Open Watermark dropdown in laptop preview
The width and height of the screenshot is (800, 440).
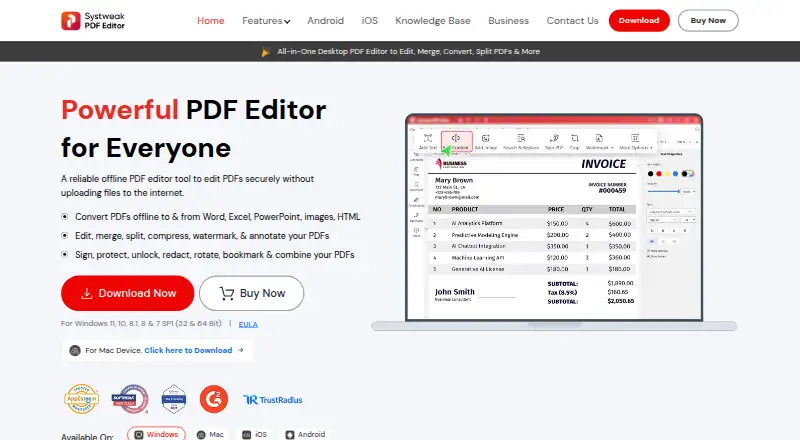click(x=599, y=142)
